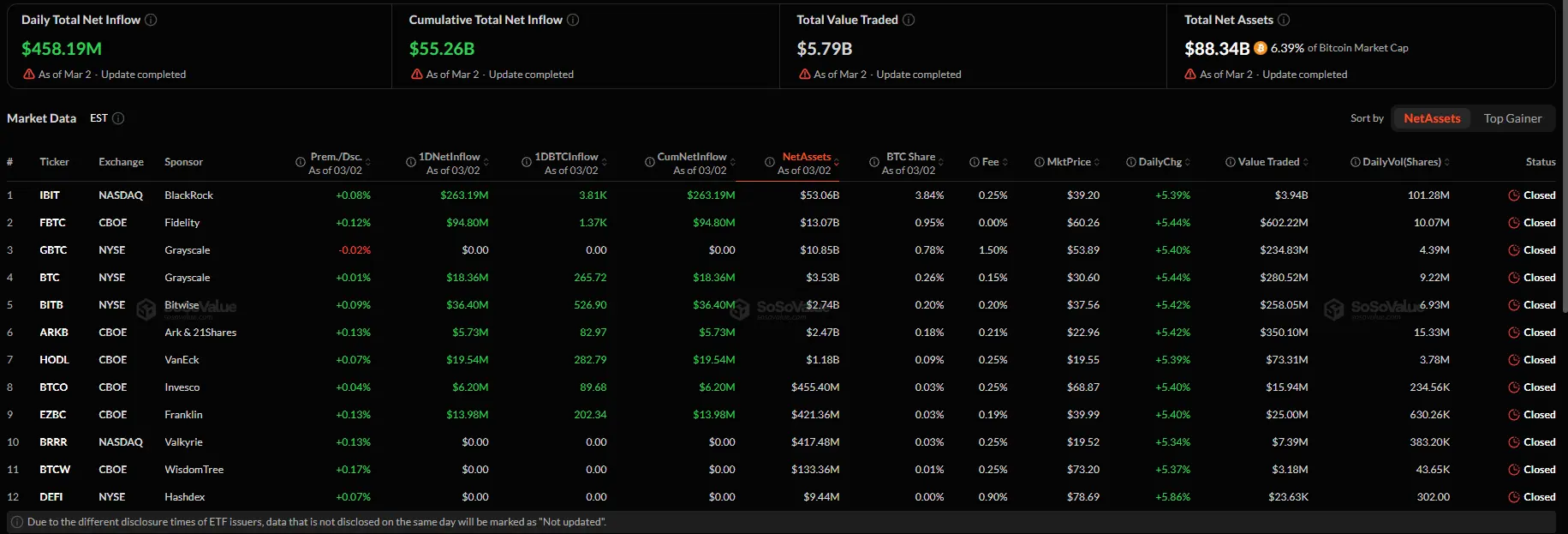Click info icon beside Total Net Assets
1568x534 pixels.
(x=1284, y=20)
